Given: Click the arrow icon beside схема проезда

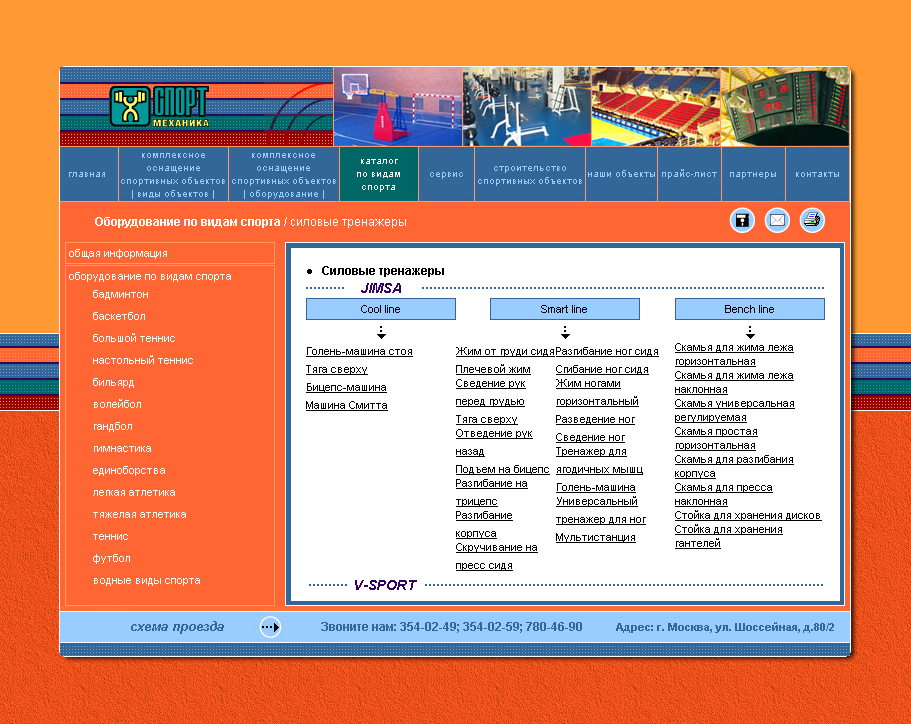Looking at the screenshot, I should tap(270, 627).
